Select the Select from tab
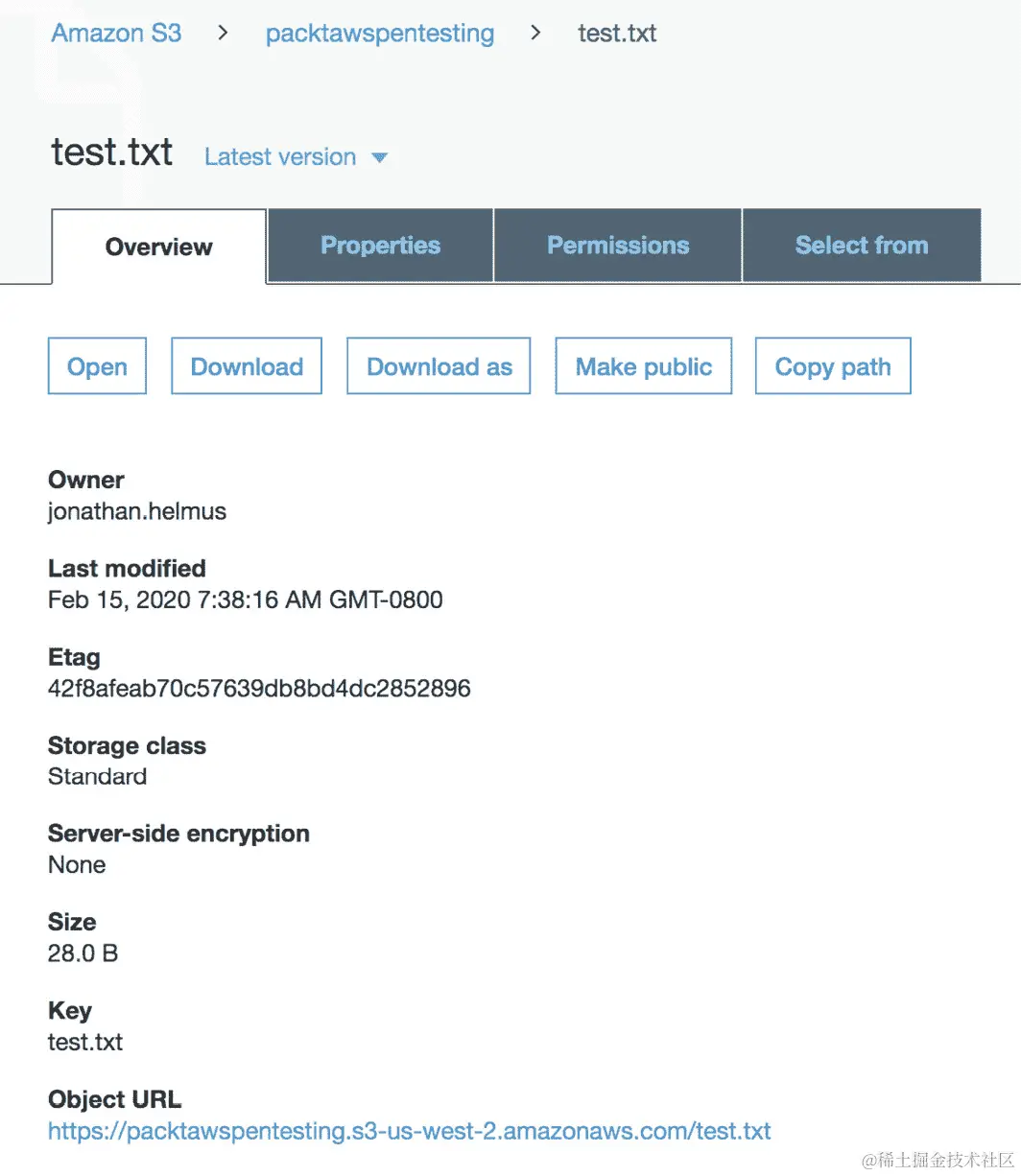The width and height of the screenshot is (1021, 1176). tap(862, 246)
